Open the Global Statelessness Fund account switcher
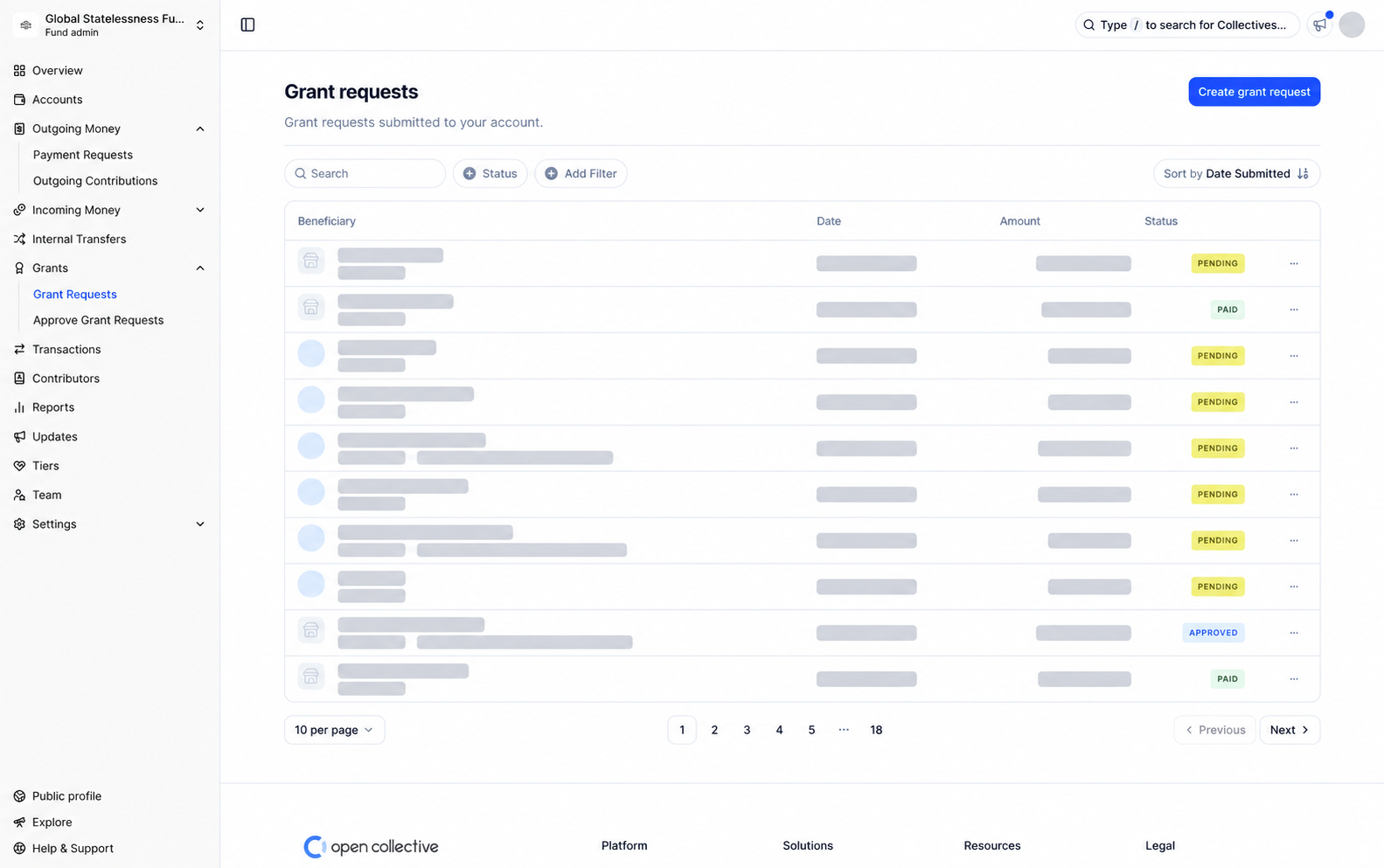The image size is (1384, 868). coord(110,25)
